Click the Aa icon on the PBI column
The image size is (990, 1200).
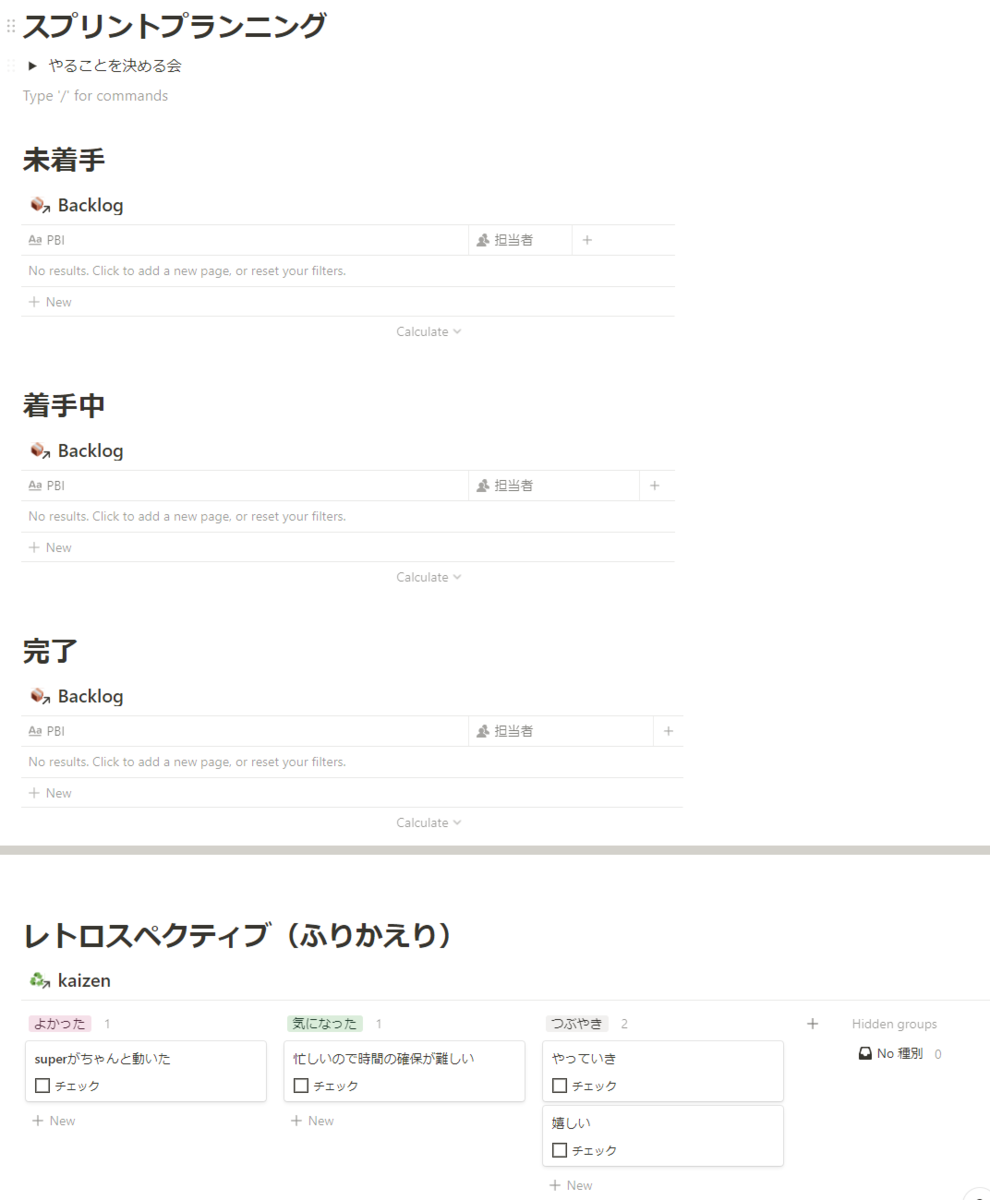point(36,240)
